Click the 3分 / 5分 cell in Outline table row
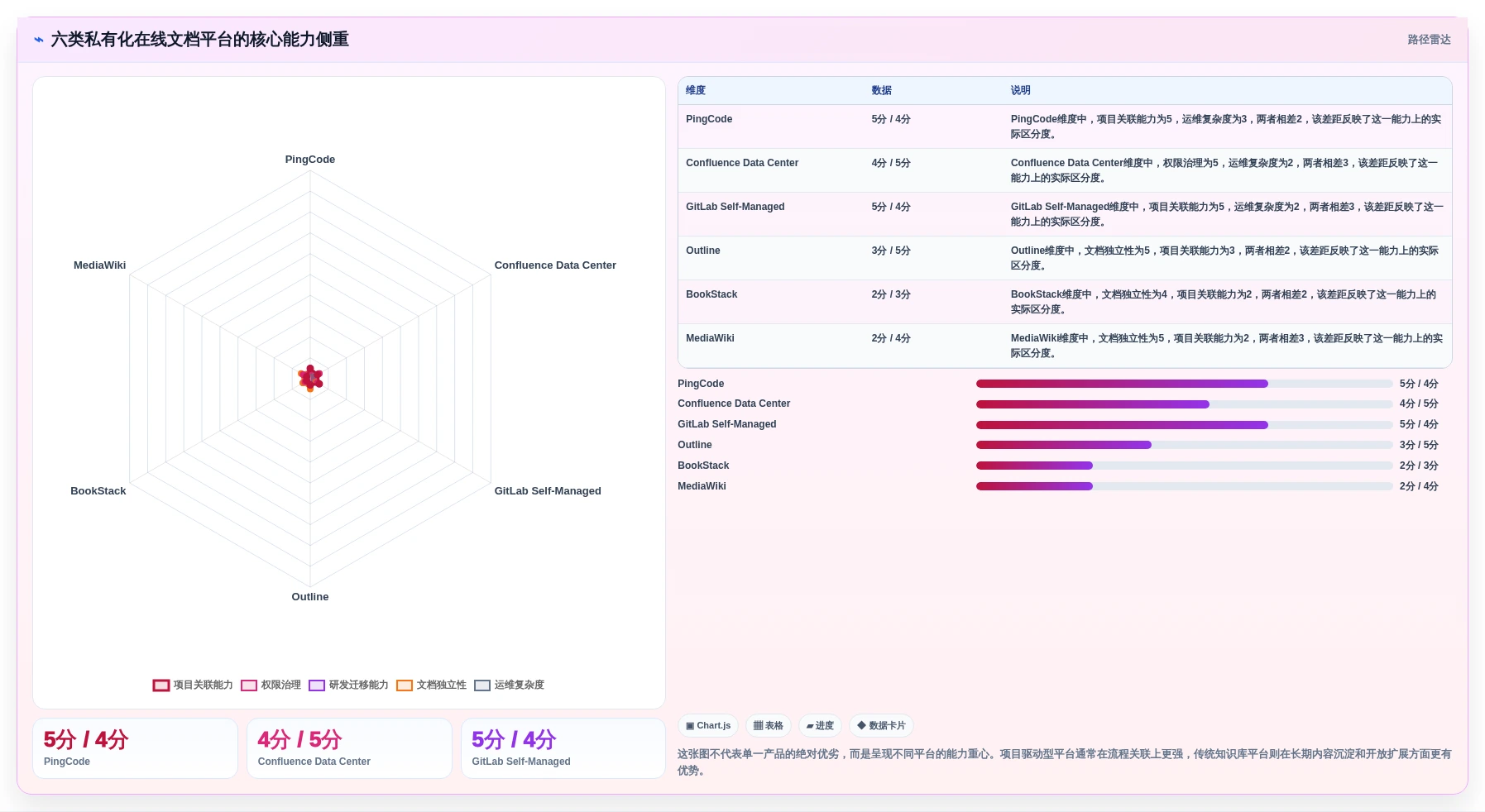Image resolution: width=1485 pixels, height=812 pixels. tap(891, 251)
